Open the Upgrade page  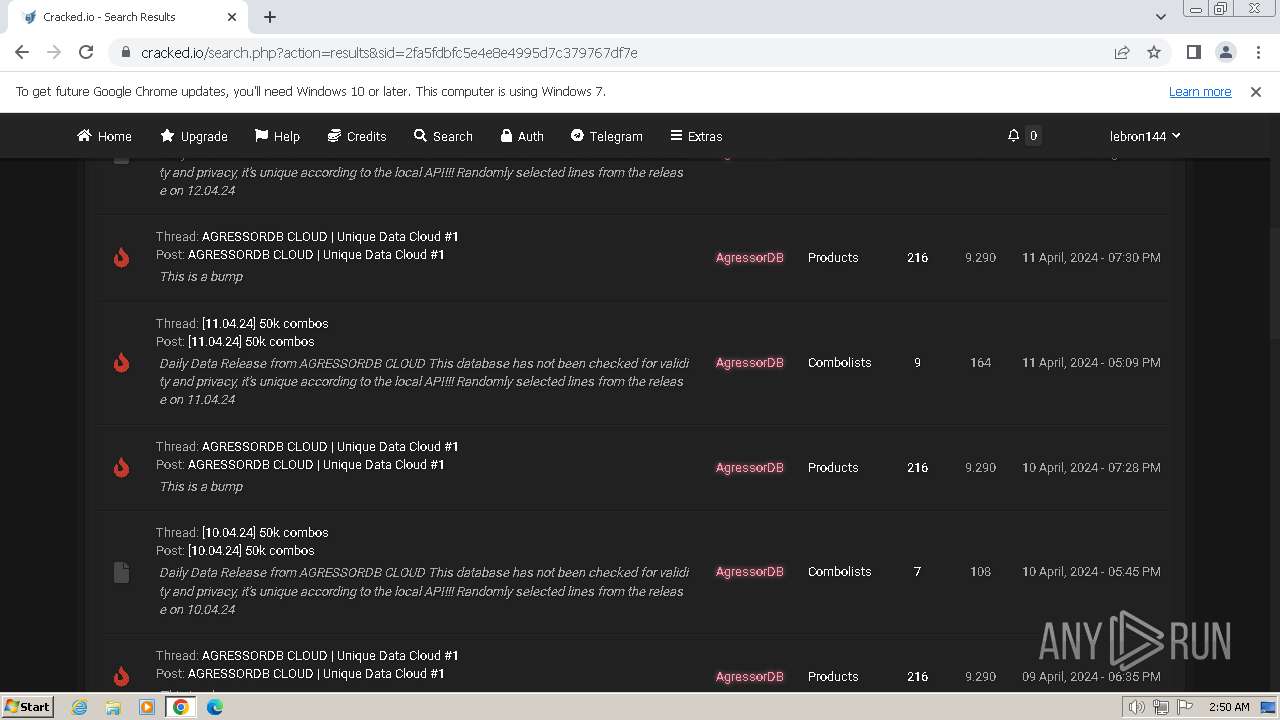point(194,136)
